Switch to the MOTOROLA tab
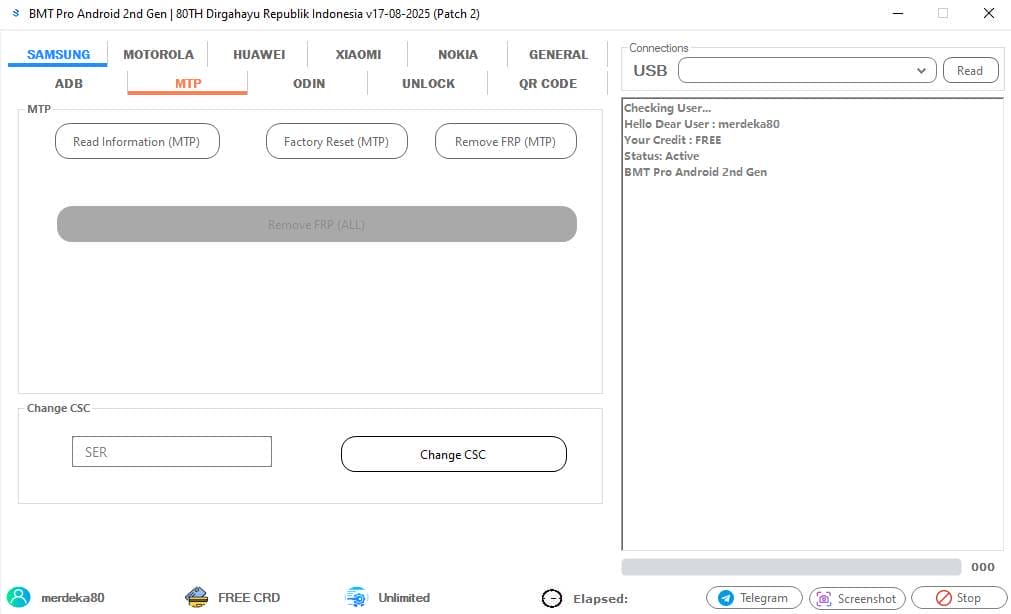Image resolution: width=1011 pixels, height=614 pixels. [158, 54]
